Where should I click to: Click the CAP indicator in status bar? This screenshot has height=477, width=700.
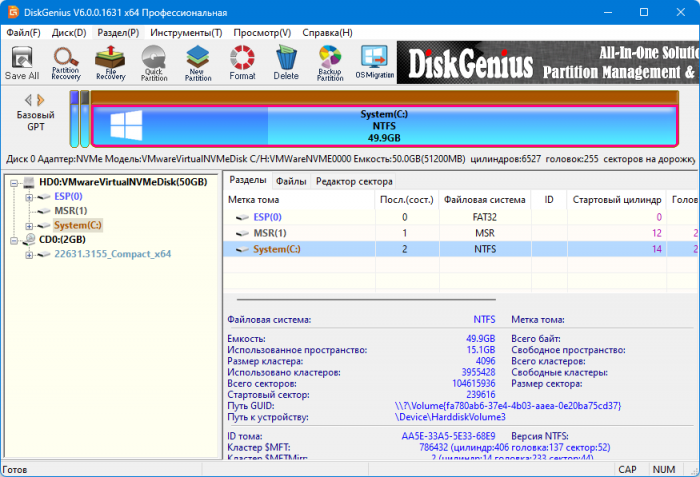(x=627, y=470)
